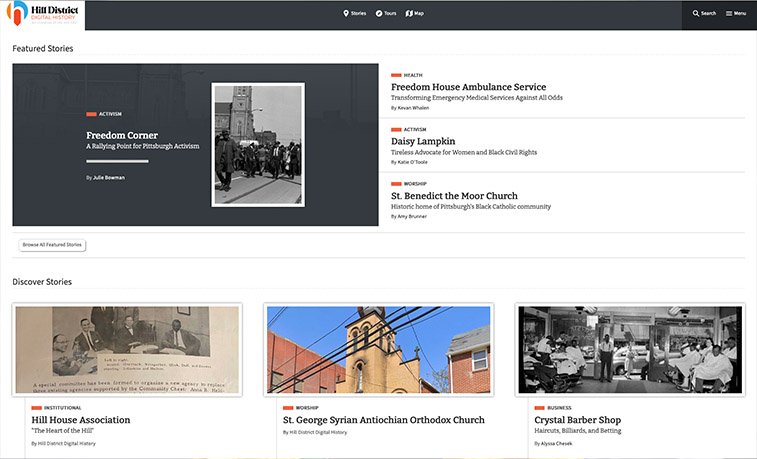Click the Tours compass icon in navigation

pyautogui.click(x=379, y=14)
